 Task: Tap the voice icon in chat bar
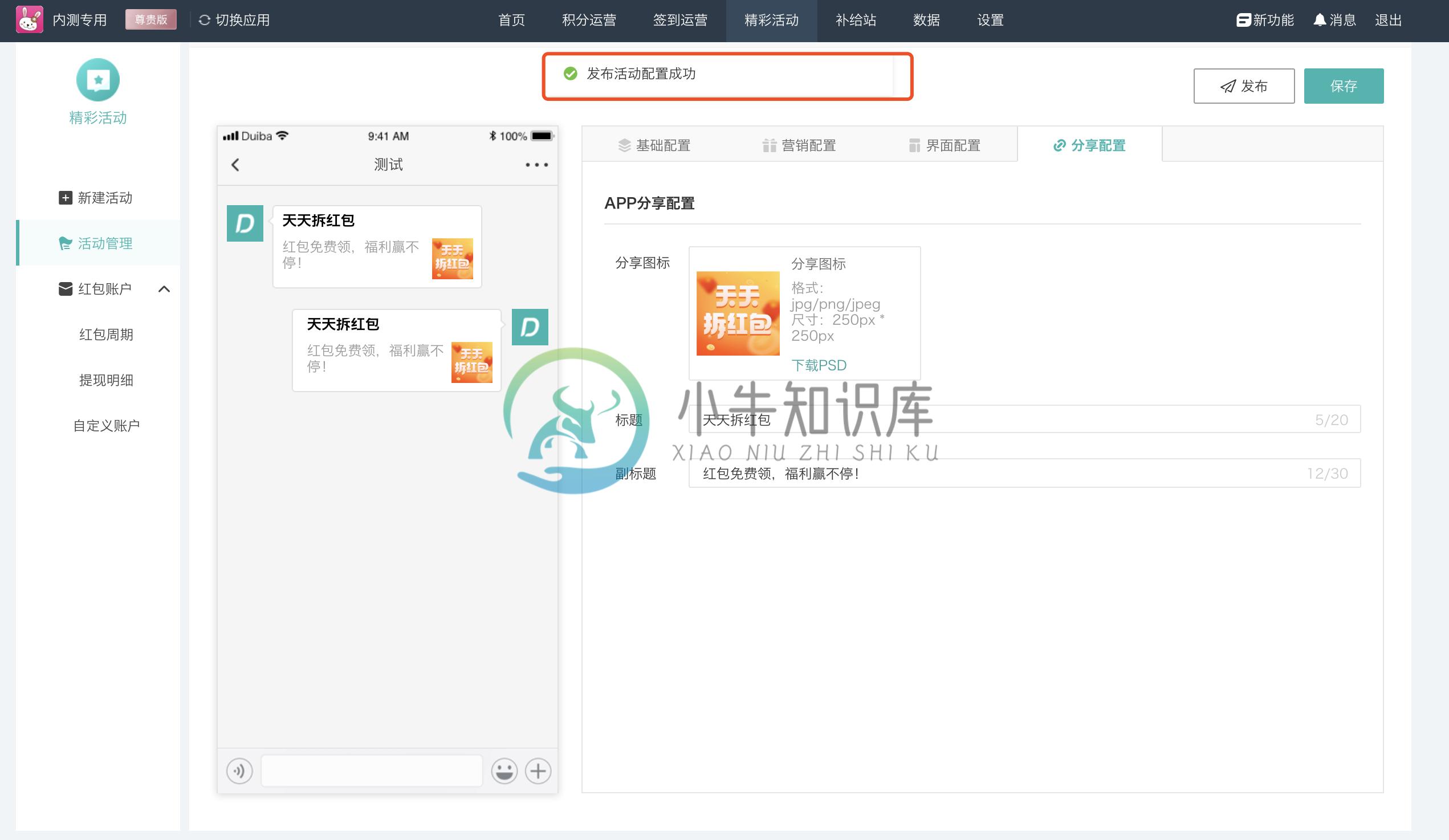pos(239,771)
